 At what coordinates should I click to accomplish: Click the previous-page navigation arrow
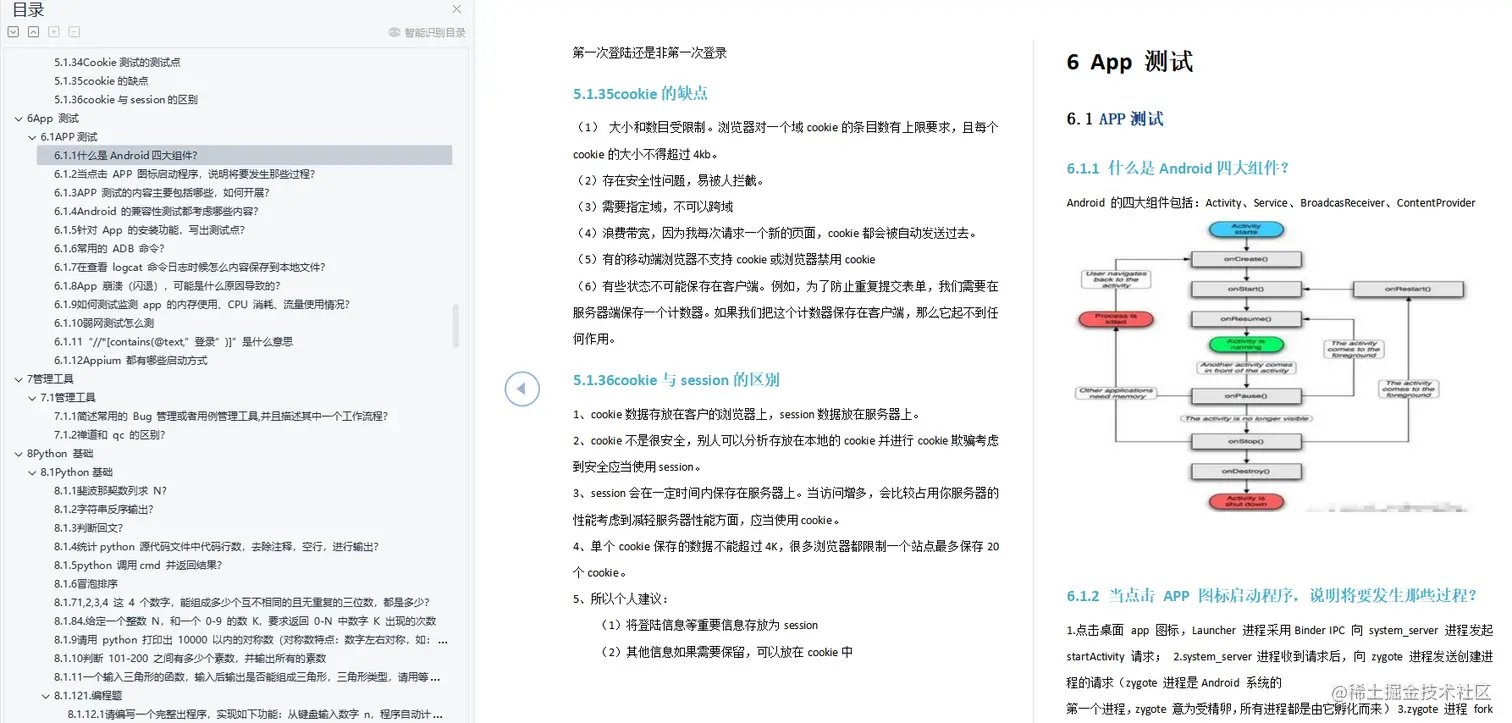point(522,389)
